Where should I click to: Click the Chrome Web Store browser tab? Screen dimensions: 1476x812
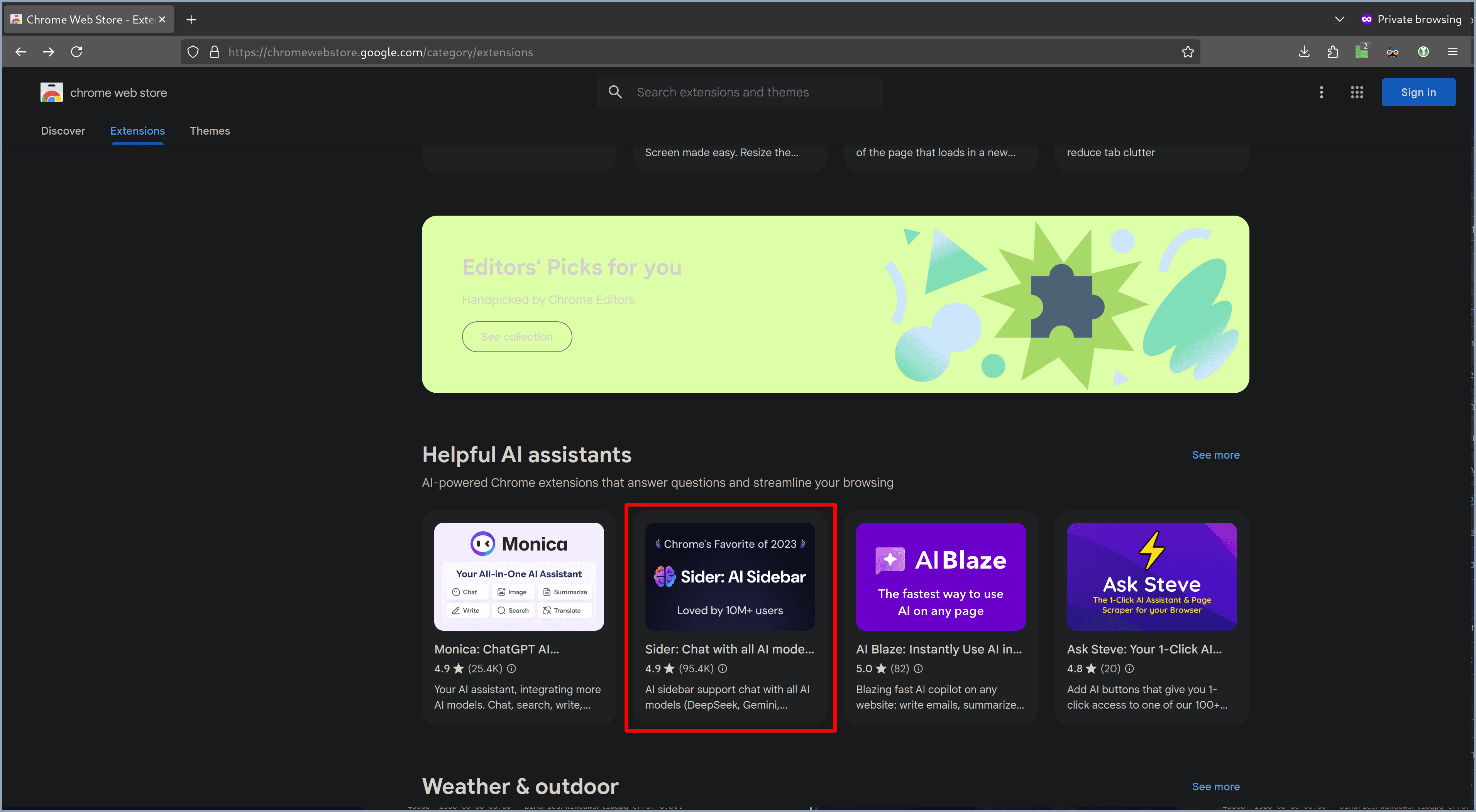point(89,19)
